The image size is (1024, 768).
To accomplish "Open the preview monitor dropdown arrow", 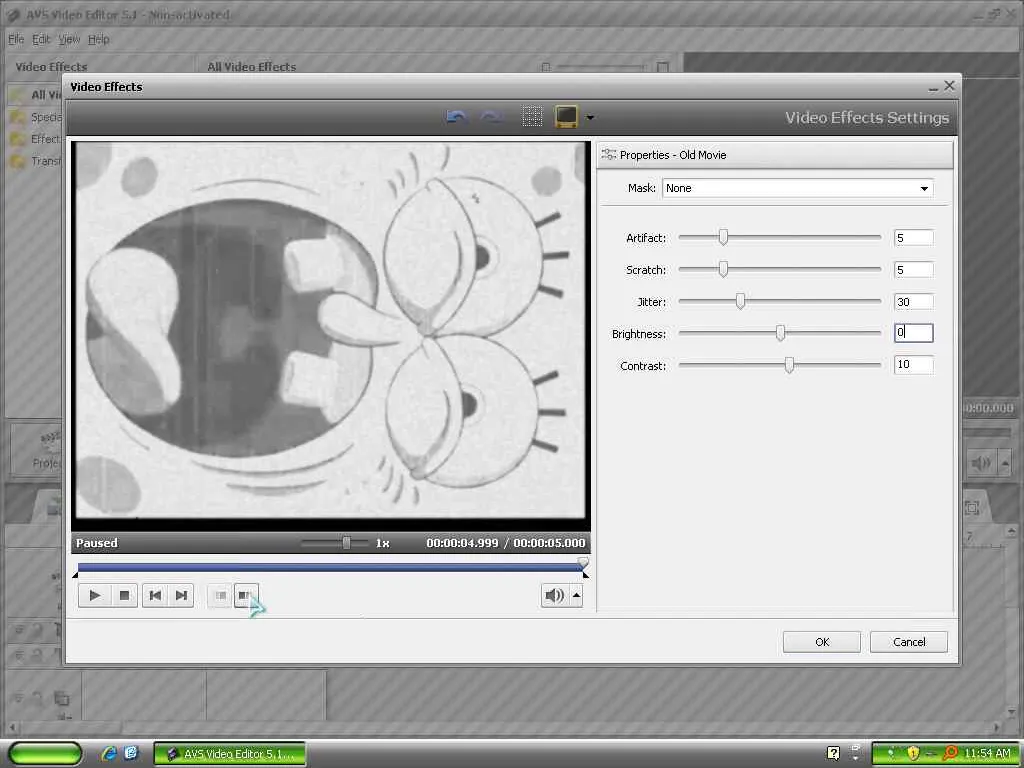I will point(590,118).
